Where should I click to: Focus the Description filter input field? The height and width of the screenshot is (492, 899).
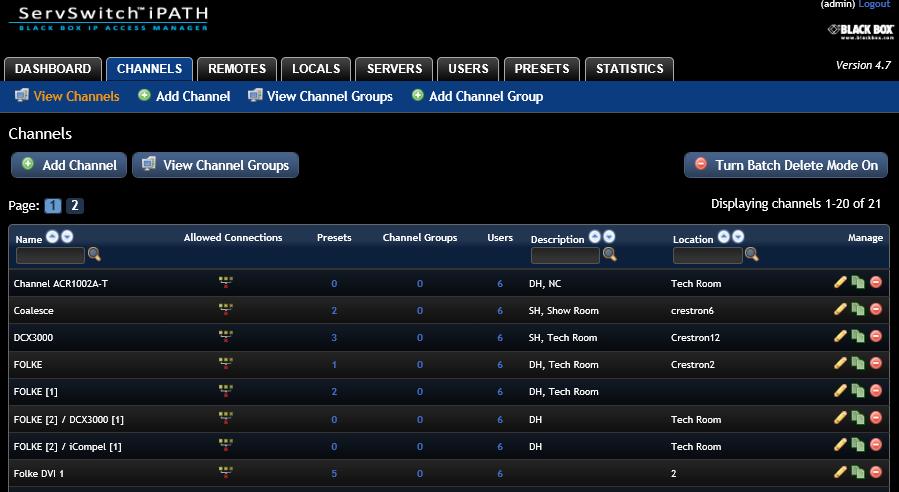pos(565,255)
